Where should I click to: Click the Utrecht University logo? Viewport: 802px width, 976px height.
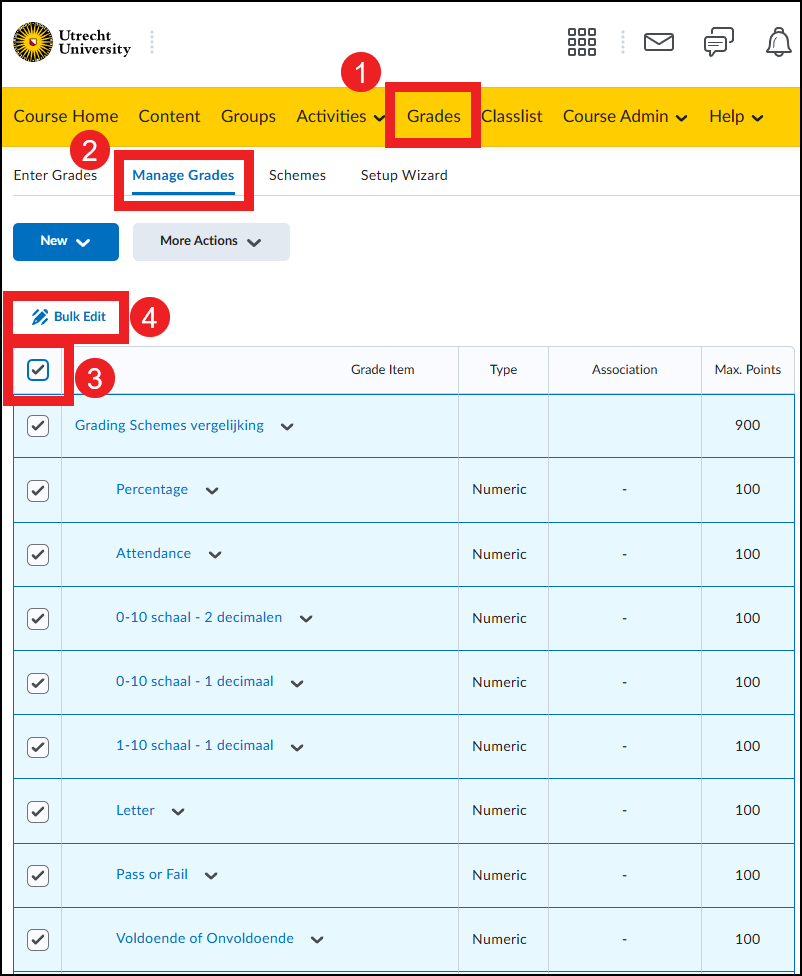pyautogui.click(x=72, y=42)
